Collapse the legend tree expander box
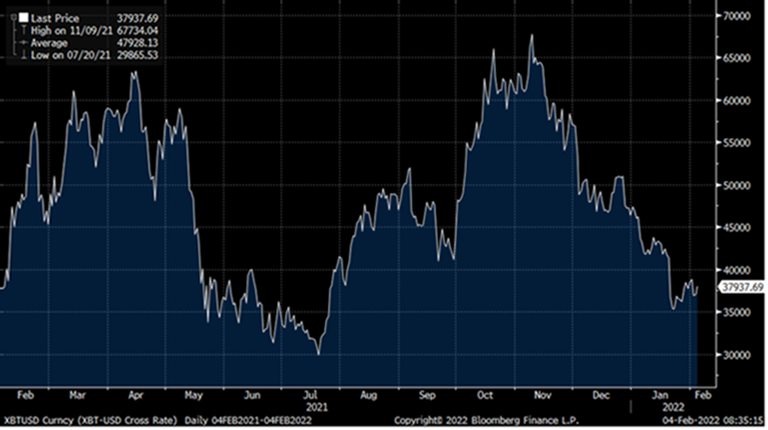 (x=11, y=17)
